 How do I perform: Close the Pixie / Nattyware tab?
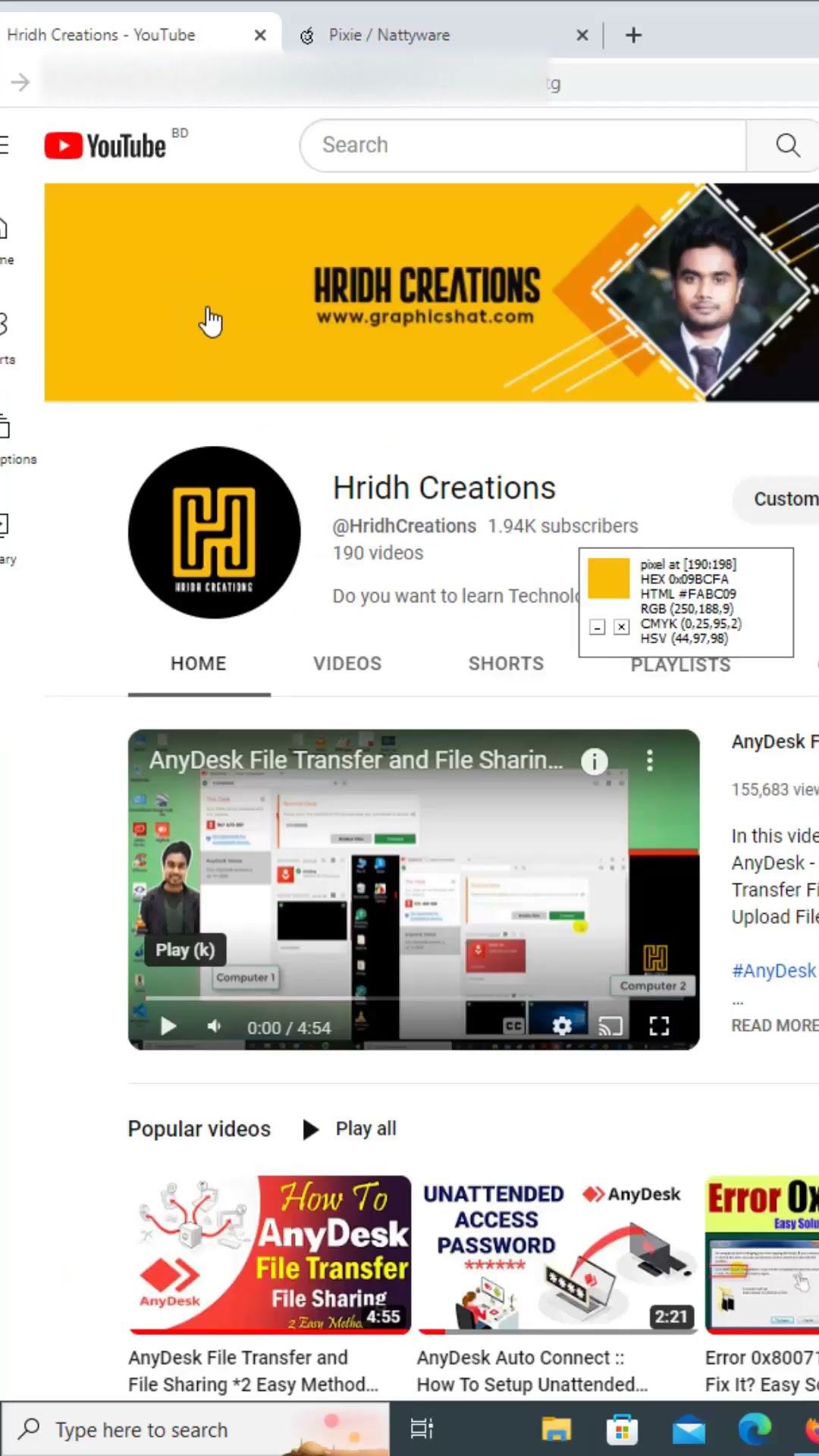click(x=582, y=35)
